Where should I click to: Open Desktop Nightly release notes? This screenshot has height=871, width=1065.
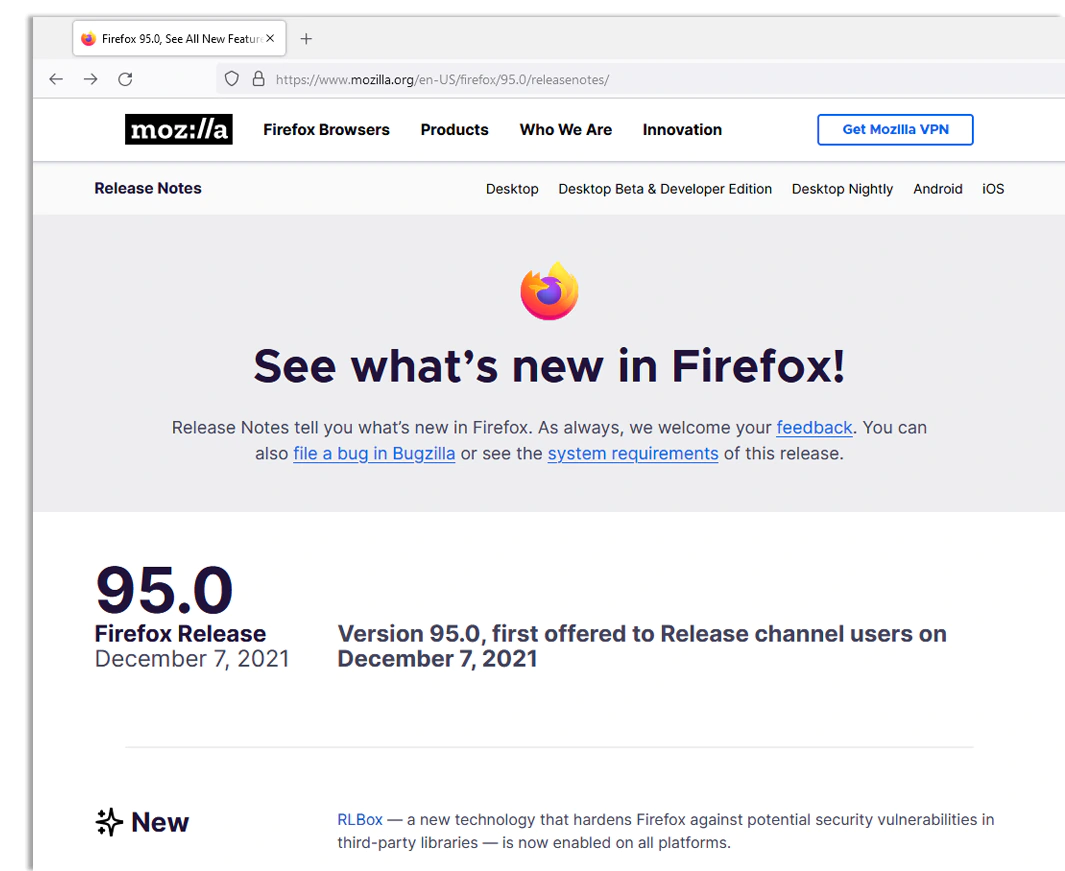click(x=842, y=189)
